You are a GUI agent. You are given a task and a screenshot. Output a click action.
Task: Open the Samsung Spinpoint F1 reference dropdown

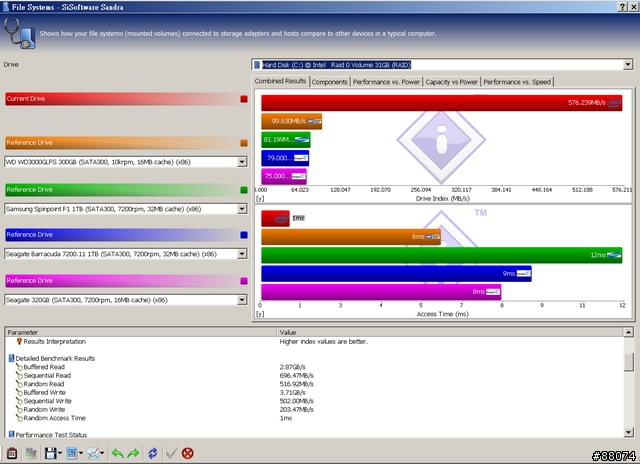242,209
